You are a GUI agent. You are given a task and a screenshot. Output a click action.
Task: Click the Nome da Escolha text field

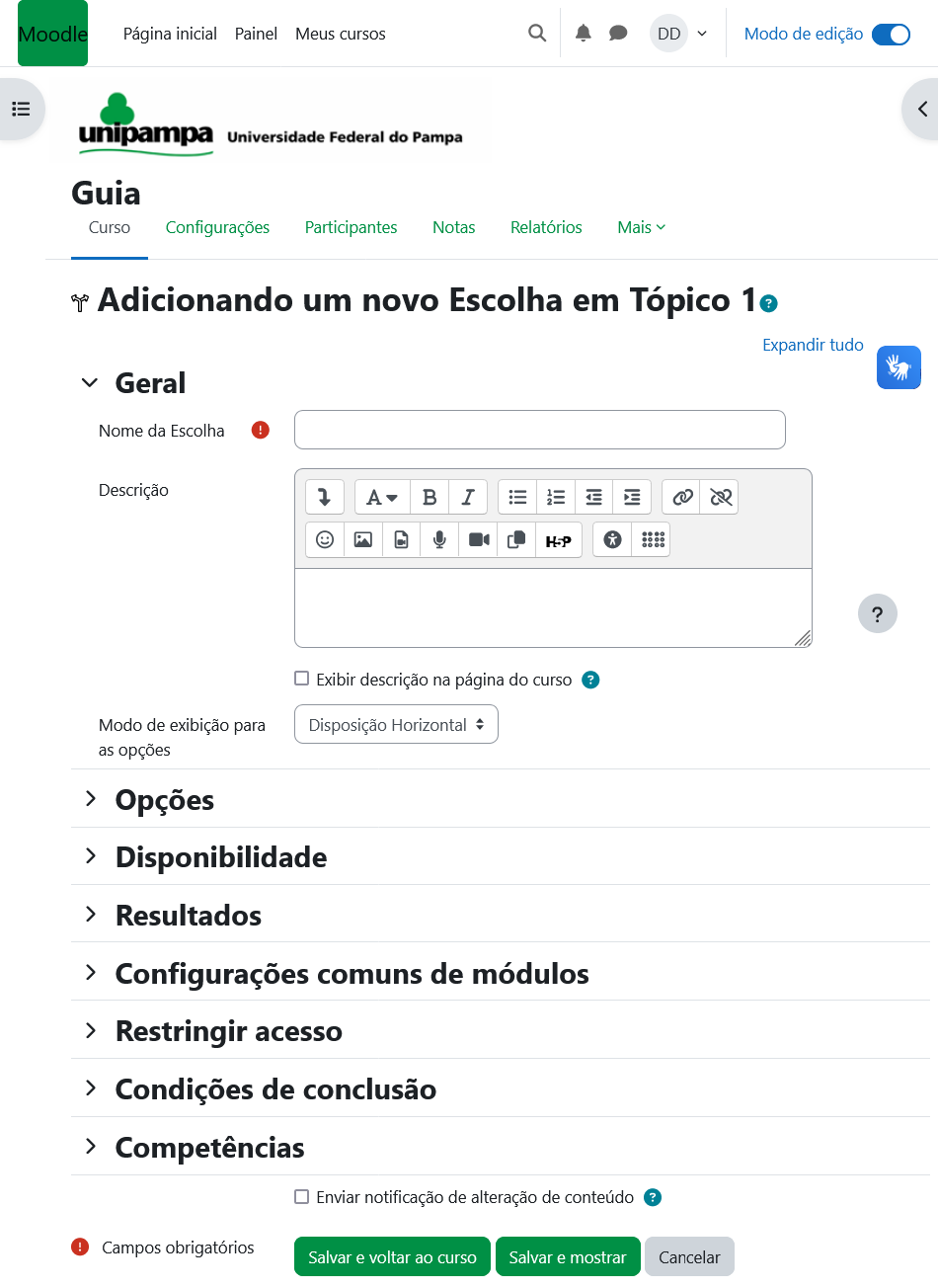tap(539, 430)
